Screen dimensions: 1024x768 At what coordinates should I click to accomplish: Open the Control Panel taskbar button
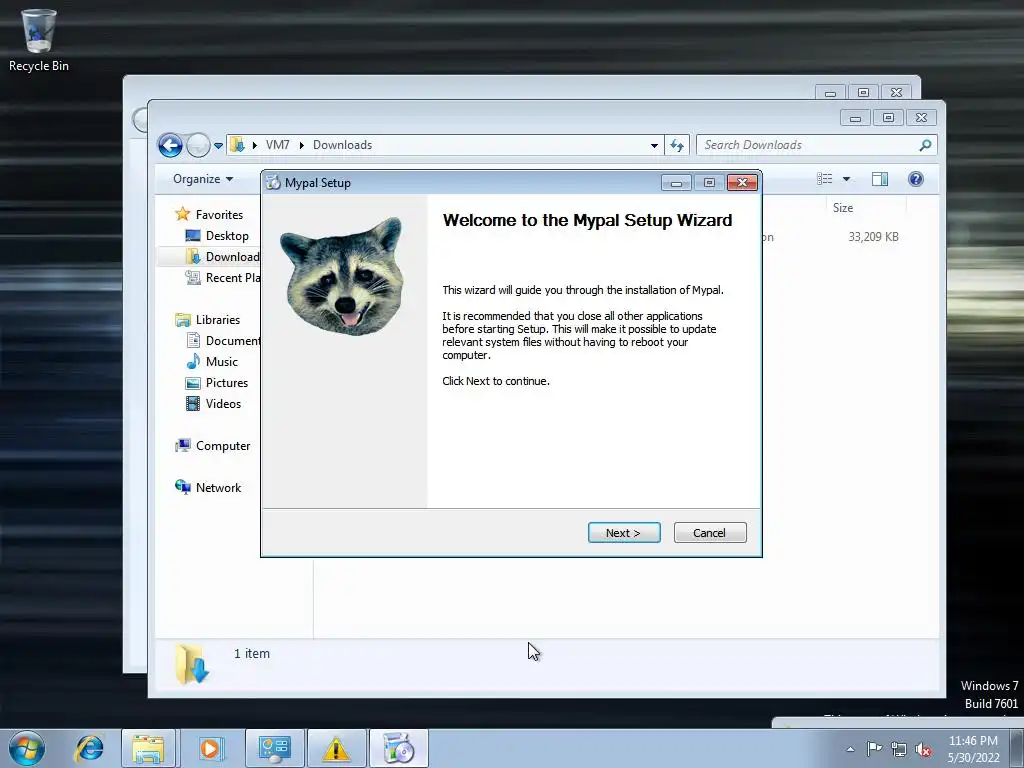click(274, 748)
